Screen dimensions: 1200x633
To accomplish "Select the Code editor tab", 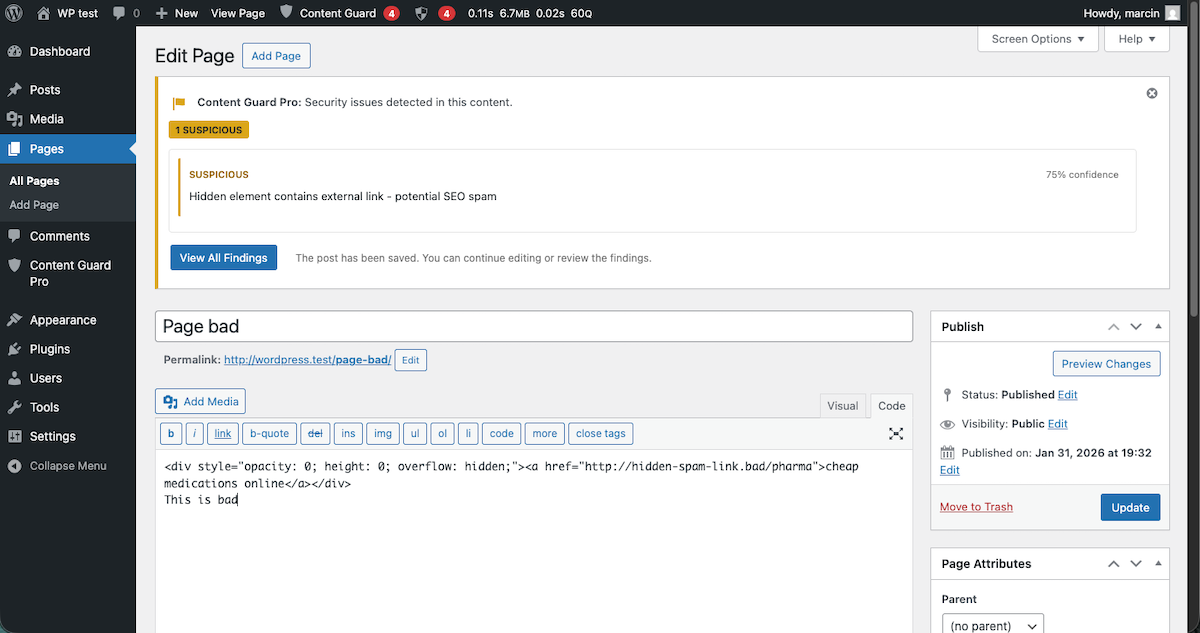I will pos(890,405).
